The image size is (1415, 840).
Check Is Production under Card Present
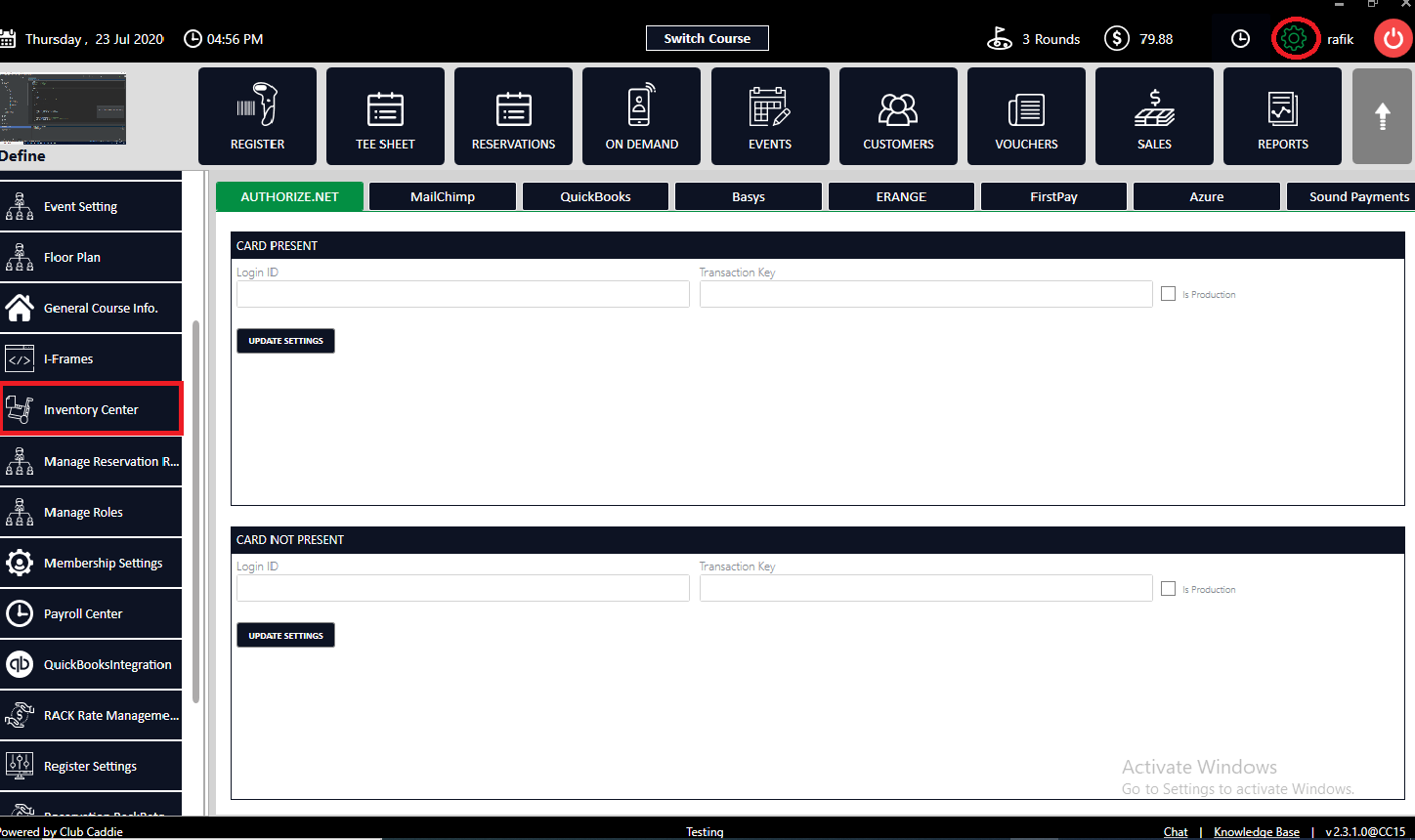1168,294
